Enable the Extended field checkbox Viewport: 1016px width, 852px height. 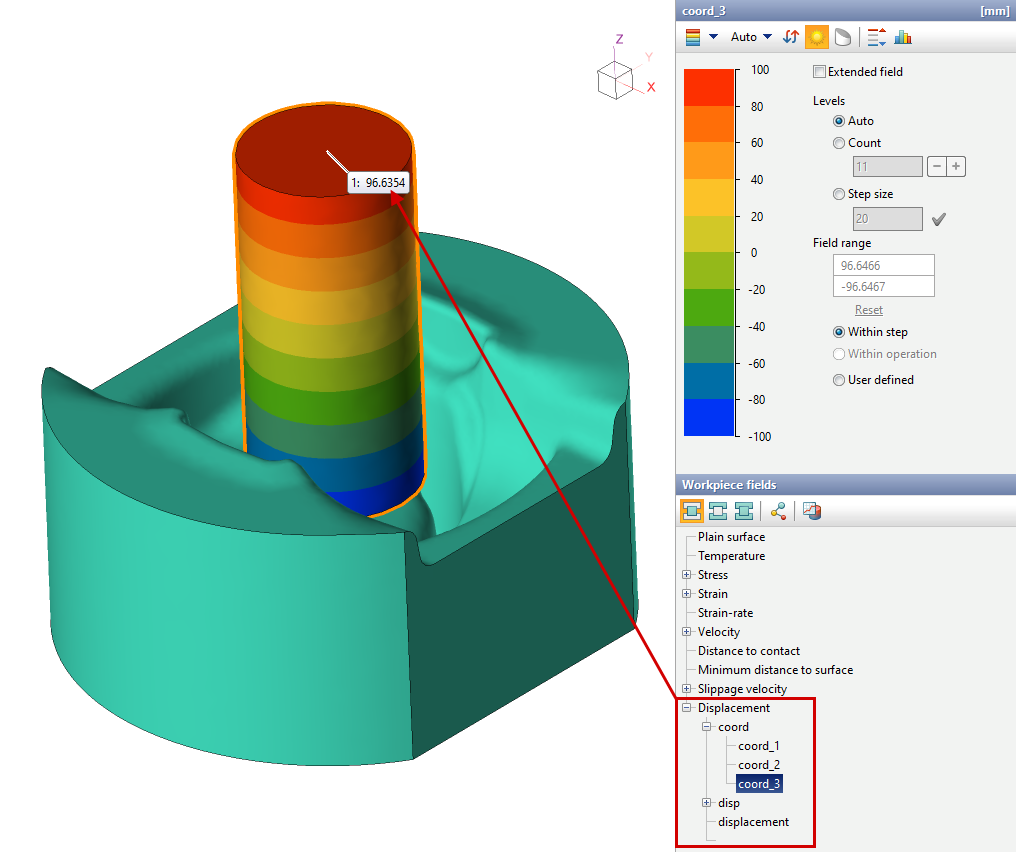point(820,72)
